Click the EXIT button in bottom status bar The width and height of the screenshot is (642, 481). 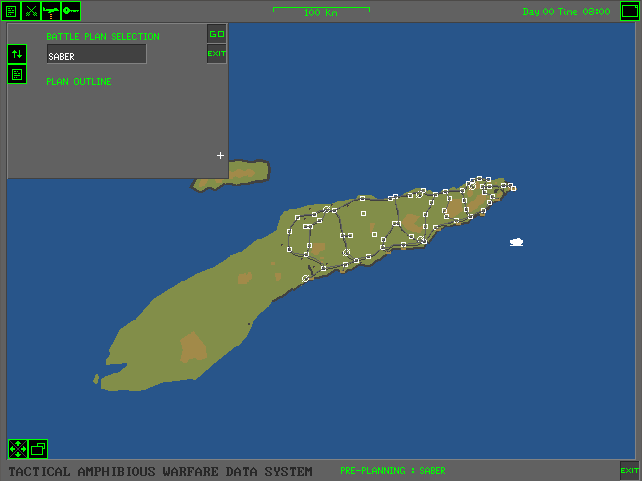pyautogui.click(x=629, y=470)
